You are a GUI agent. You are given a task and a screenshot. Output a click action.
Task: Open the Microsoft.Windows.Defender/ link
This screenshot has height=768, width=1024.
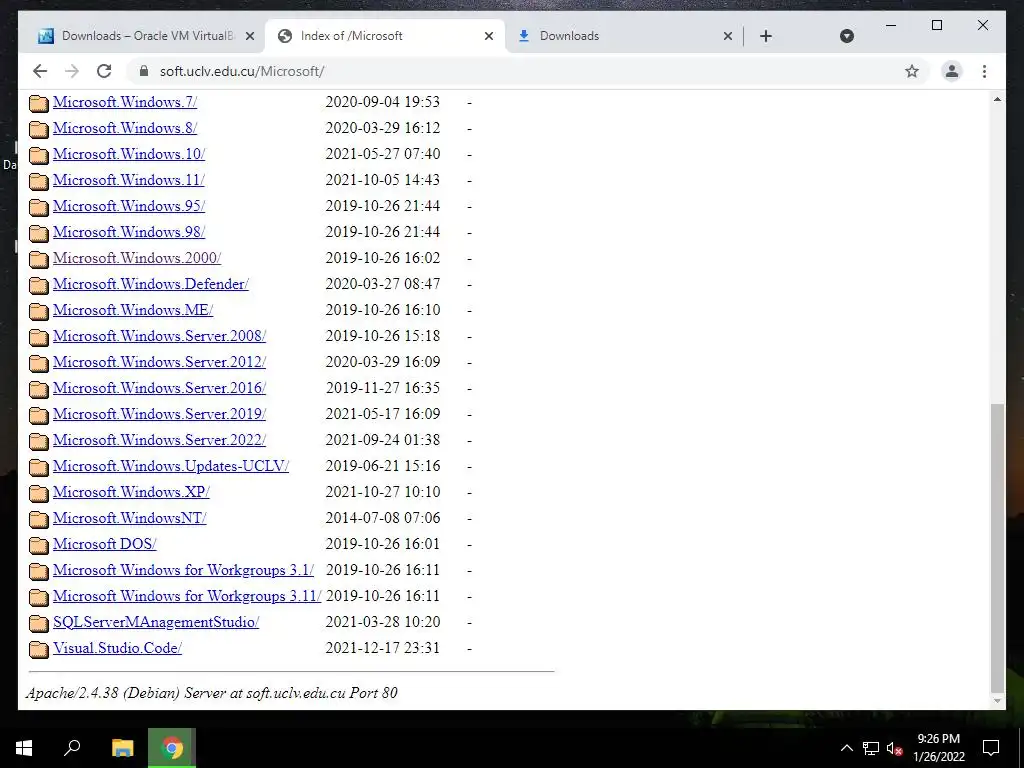(x=151, y=284)
